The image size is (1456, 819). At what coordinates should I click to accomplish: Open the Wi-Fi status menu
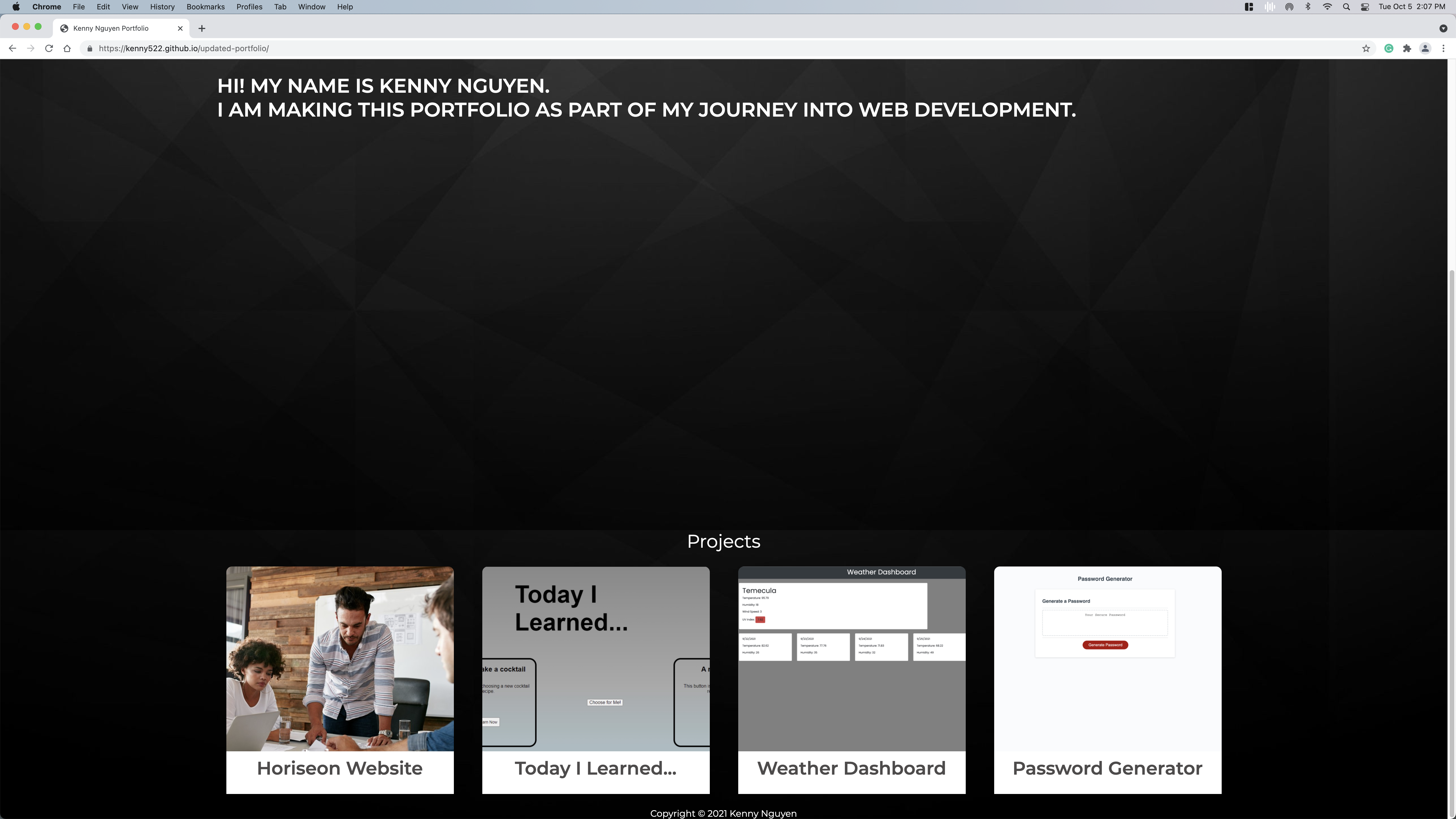[x=1327, y=7]
